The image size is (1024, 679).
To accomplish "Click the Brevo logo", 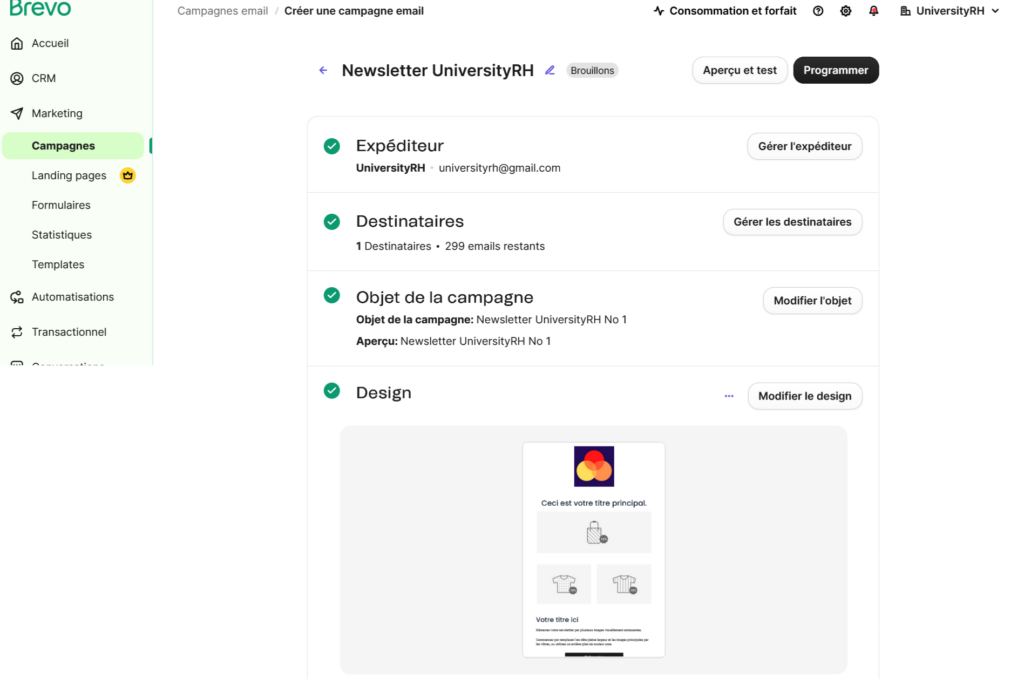I will point(40,8).
